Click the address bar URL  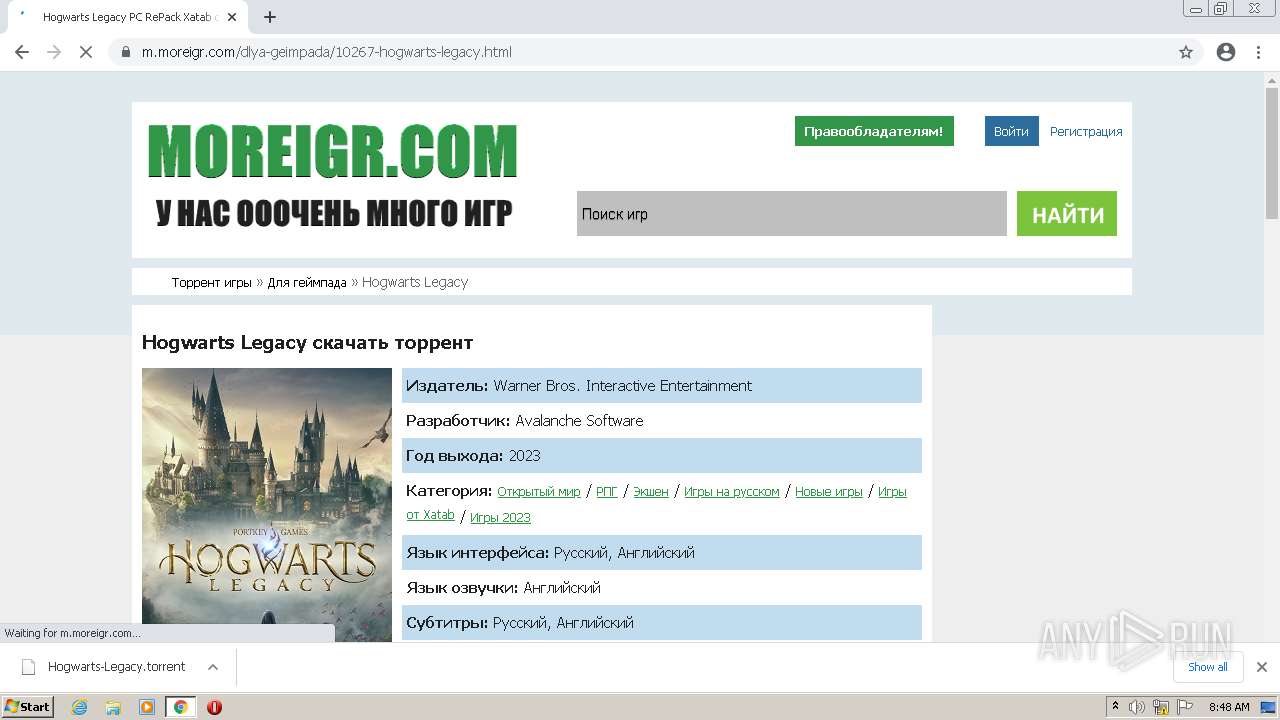coord(327,52)
